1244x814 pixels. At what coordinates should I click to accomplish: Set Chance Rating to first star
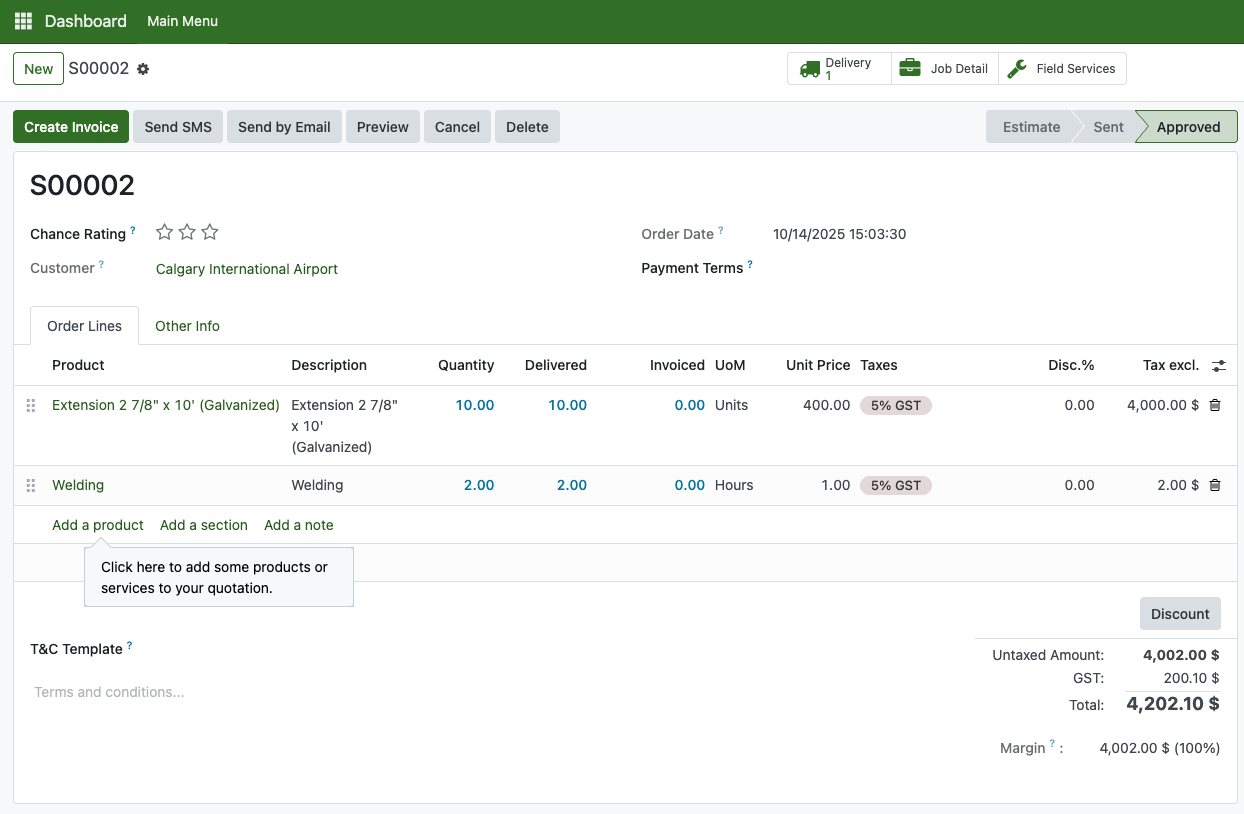tap(165, 233)
